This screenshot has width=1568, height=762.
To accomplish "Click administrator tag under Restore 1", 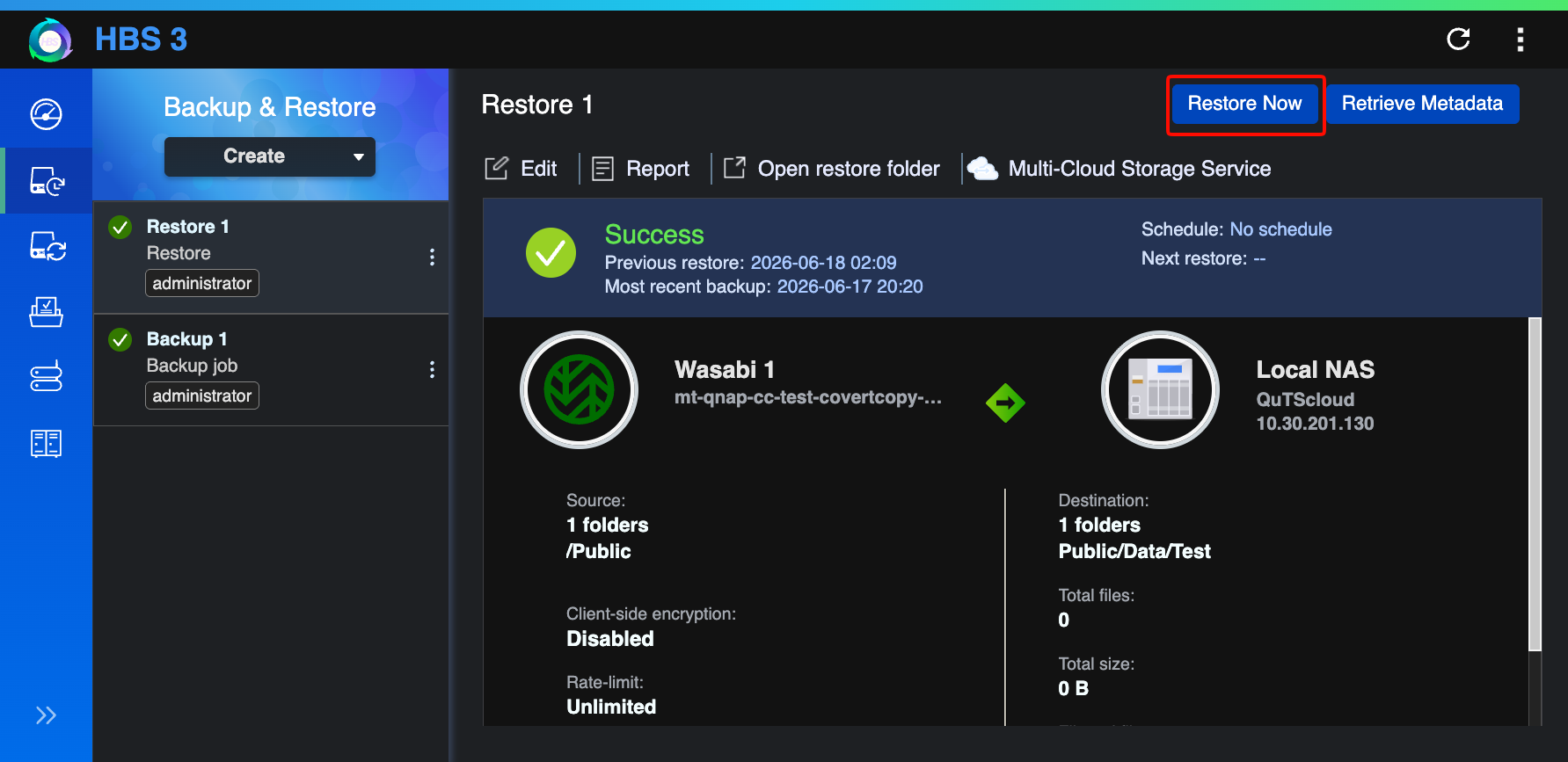I will click(202, 283).
